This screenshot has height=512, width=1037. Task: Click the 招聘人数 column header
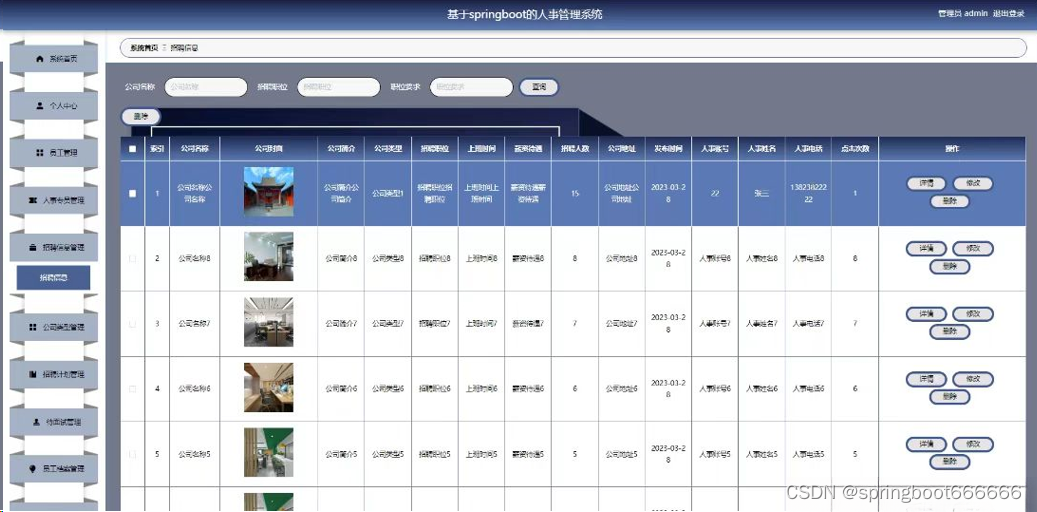pyautogui.click(x=575, y=149)
